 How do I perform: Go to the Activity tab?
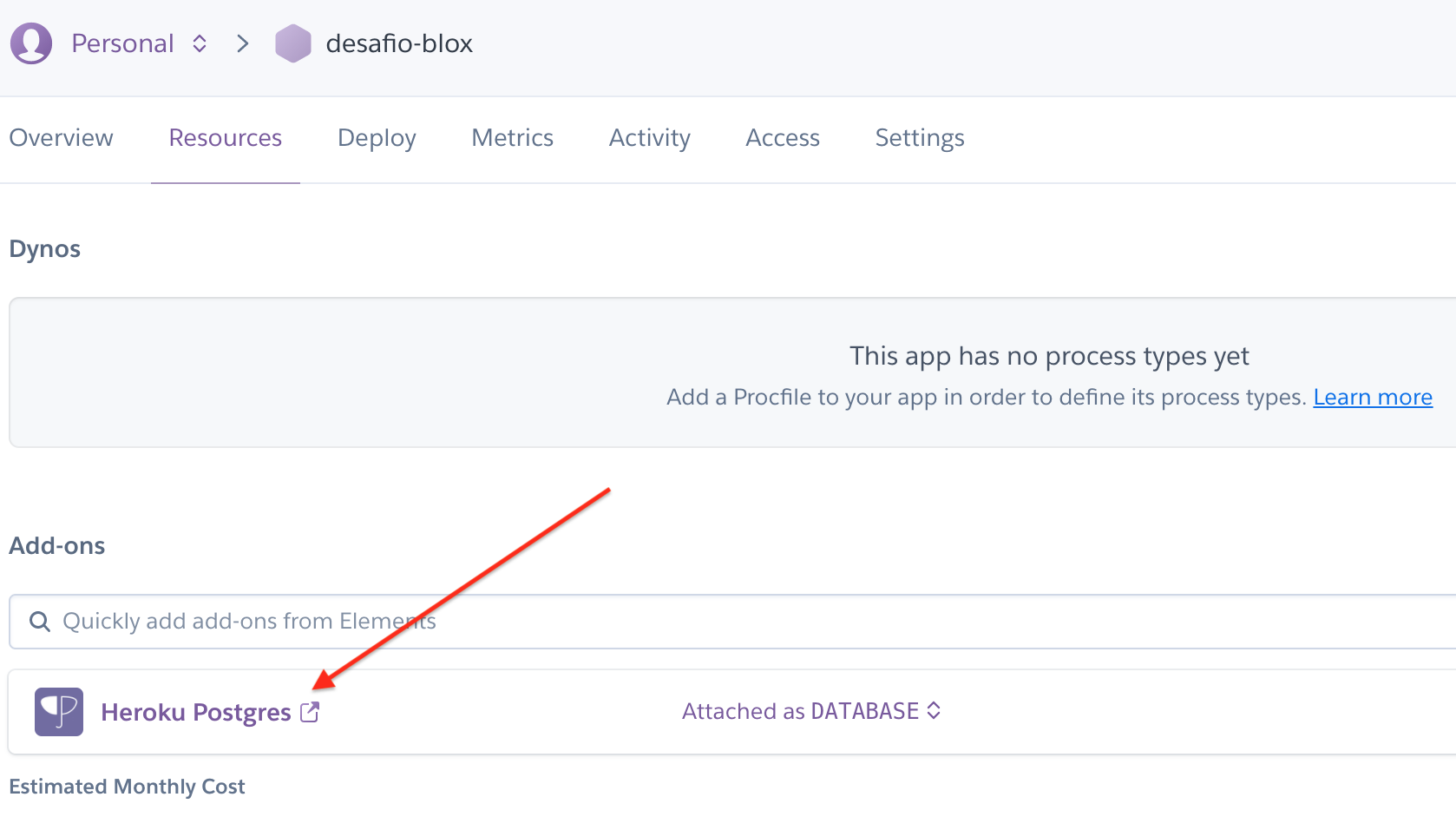tap(650, 138)
